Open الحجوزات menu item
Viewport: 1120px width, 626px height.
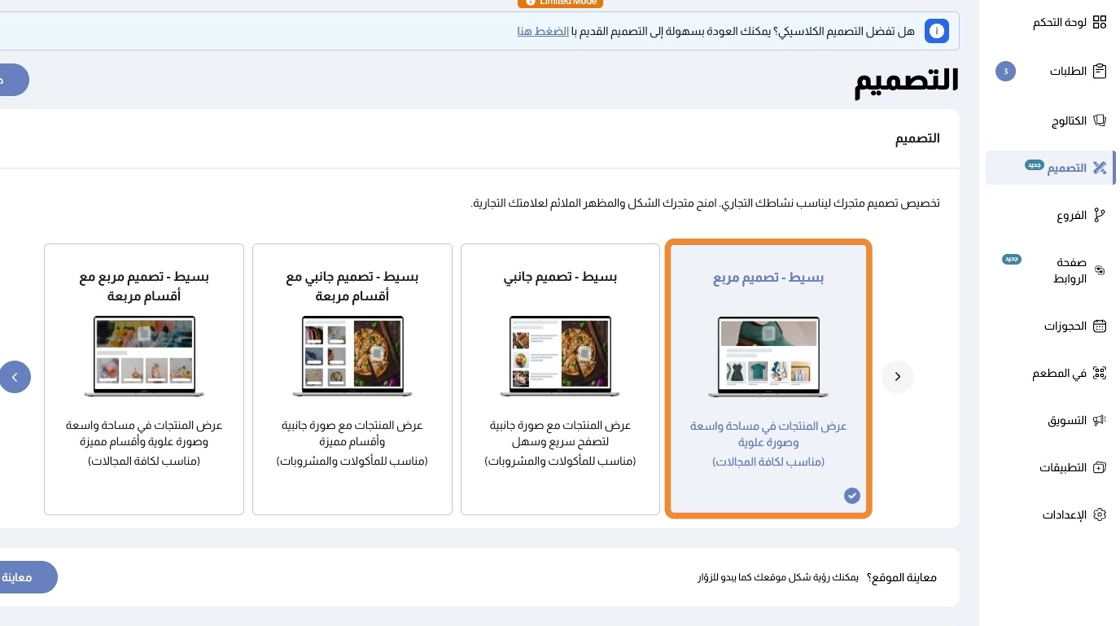point(1065,326)
